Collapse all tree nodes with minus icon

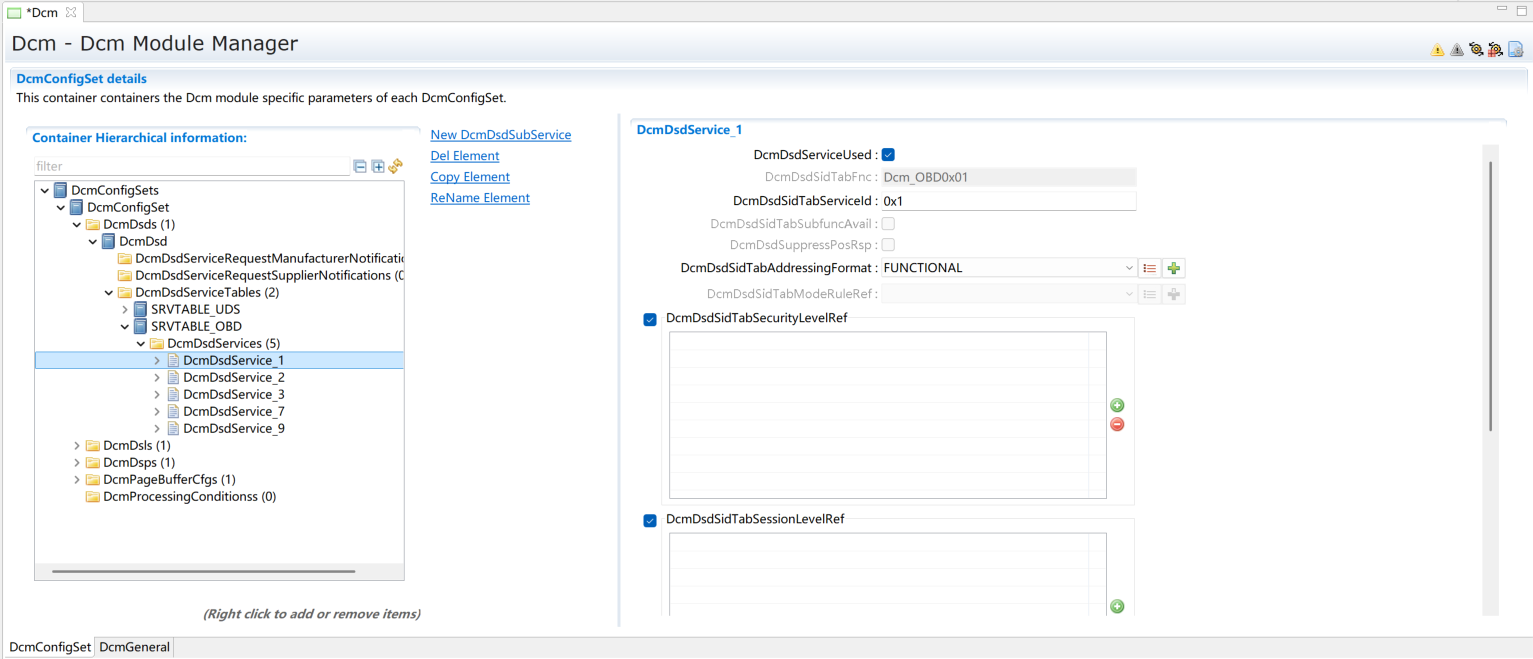pos(360,167)
